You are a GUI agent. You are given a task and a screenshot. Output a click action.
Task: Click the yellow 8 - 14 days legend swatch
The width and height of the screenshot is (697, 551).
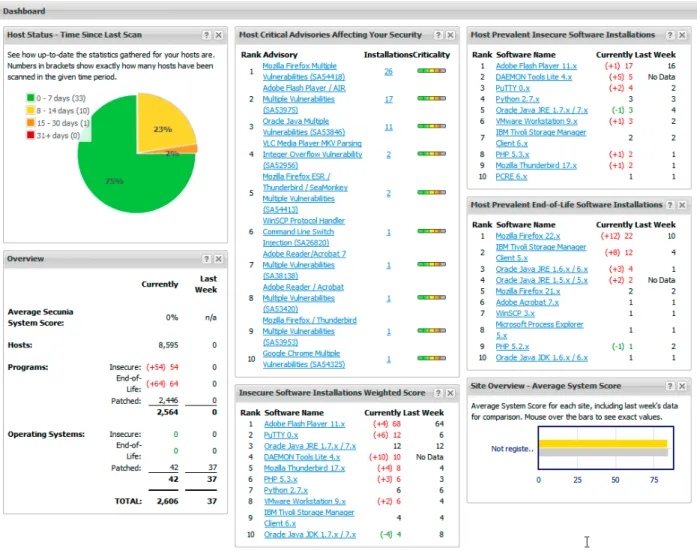[x=30, y=110]
